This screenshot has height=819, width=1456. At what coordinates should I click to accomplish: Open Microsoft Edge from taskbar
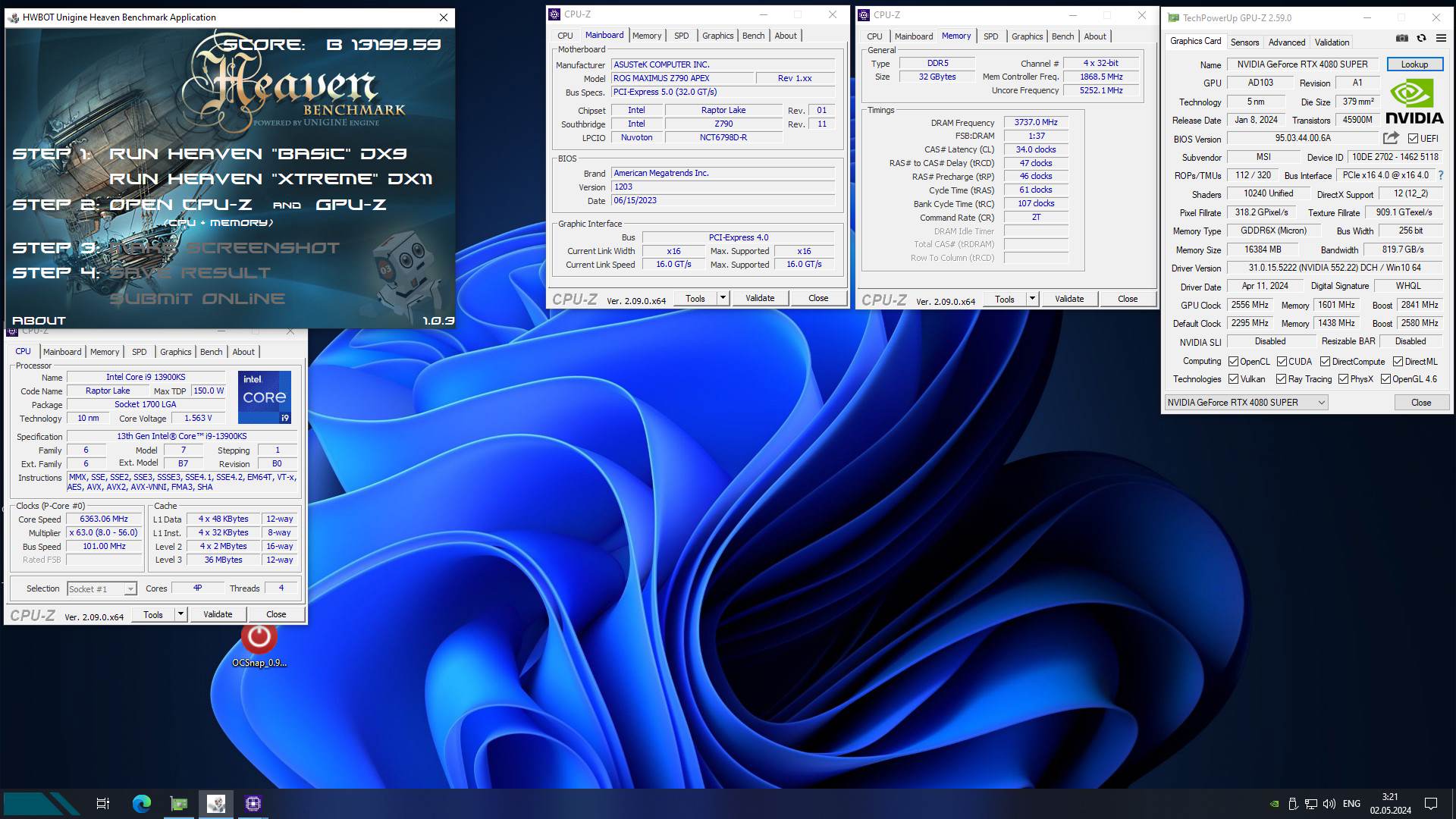(142, 803)
